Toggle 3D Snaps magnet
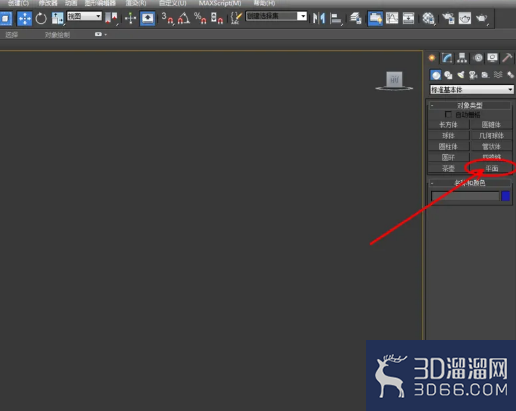The image size is (516, 411). point(167,18)
